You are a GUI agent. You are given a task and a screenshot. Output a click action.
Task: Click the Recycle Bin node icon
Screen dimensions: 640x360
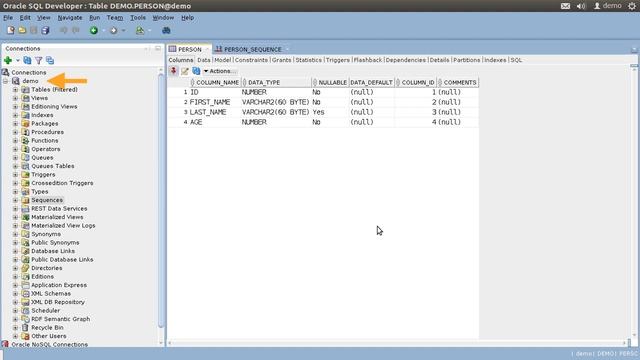(x=25, y=327)
